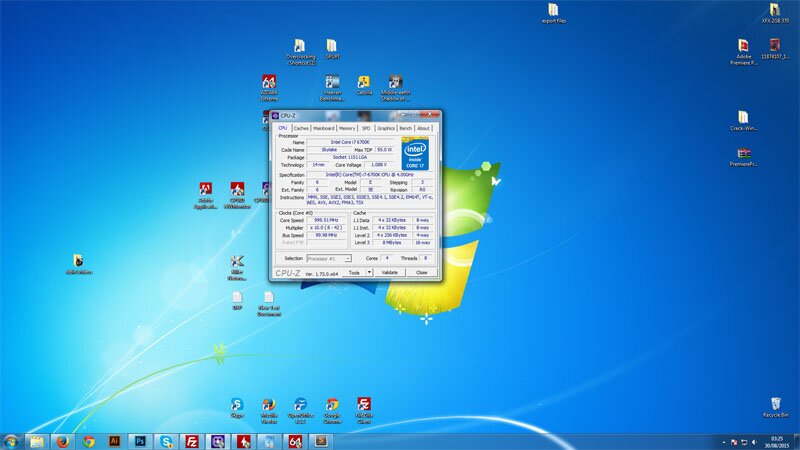Expand the Tools dropdown arrow in CPU-Z

click(369, 272)
